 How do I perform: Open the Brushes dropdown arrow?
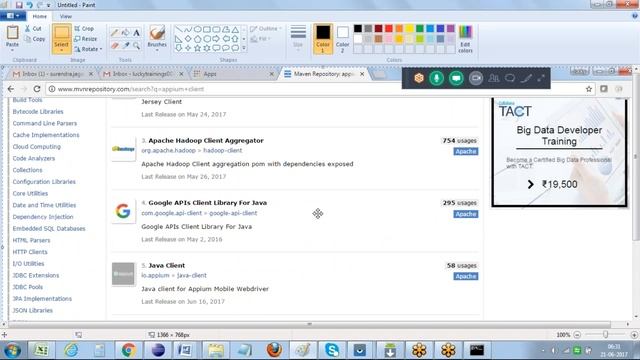coord(157,50)
